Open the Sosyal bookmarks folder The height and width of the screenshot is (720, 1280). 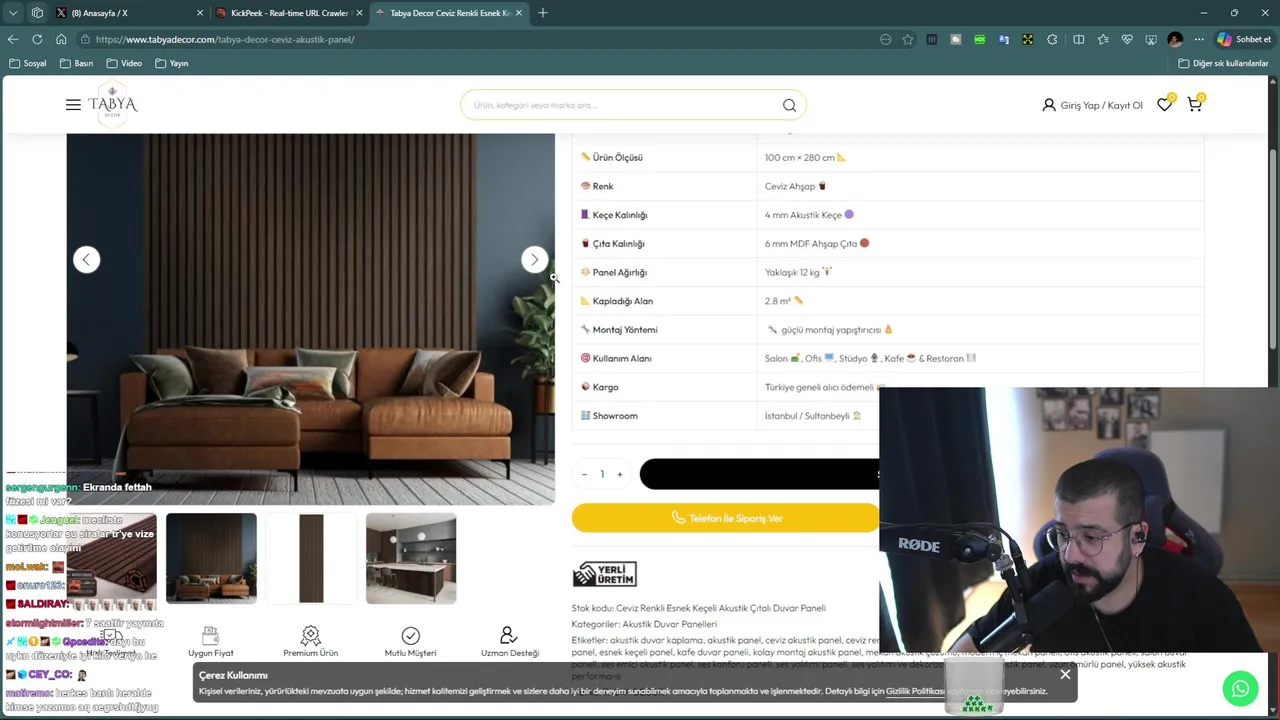28,63
